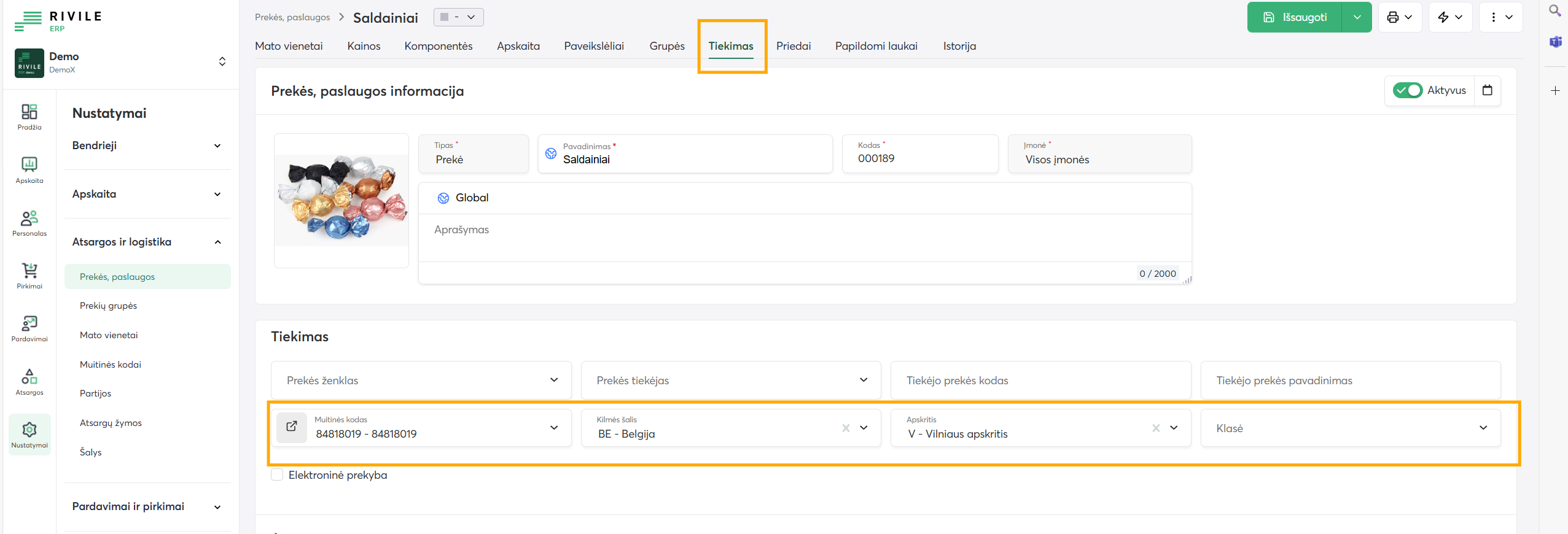The height and width of the screenshot is (534, 1568).
Task: Toggle the Aktyvus switch
Action: (1407, 90)
